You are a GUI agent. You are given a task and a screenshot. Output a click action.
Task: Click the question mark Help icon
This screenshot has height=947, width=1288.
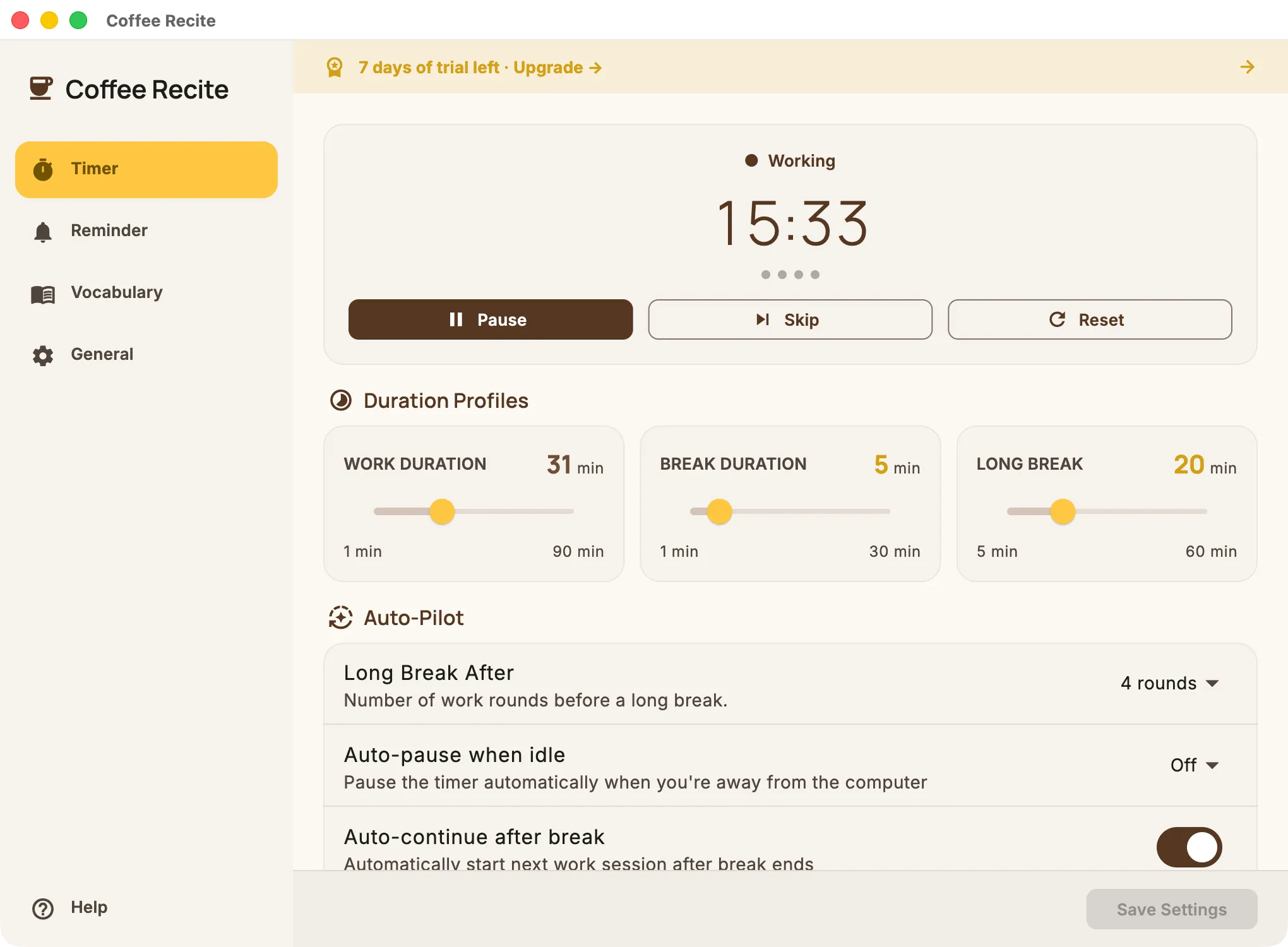click(43, 908)
